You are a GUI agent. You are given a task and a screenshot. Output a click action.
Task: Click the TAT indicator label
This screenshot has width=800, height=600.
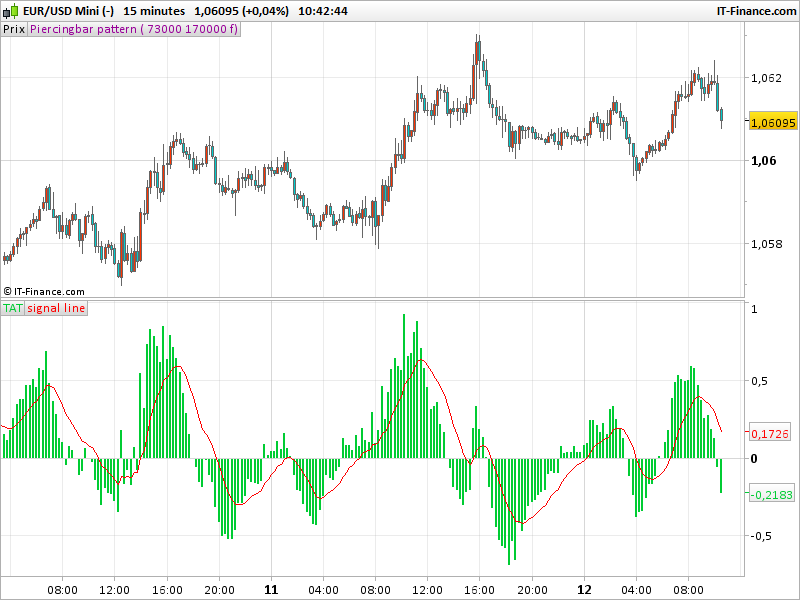coord(13,308)
